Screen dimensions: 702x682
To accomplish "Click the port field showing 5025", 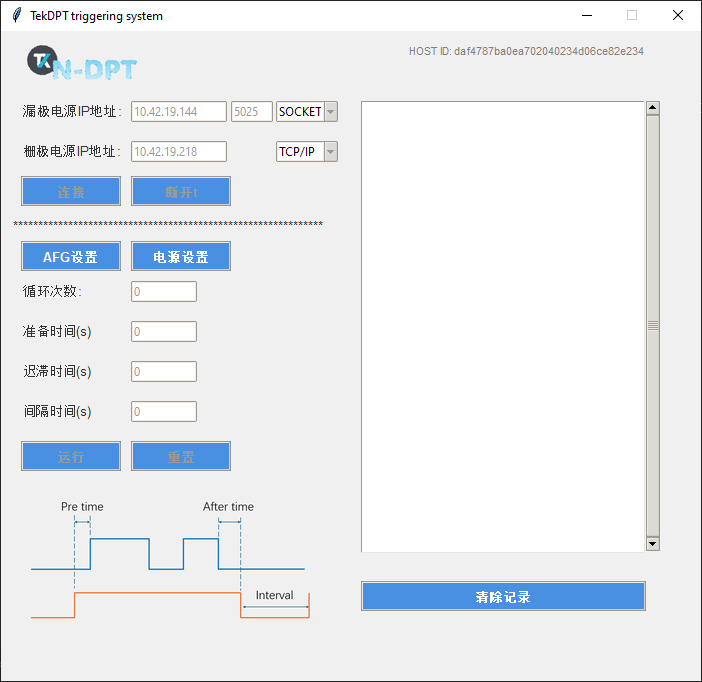I will point(251,112).
